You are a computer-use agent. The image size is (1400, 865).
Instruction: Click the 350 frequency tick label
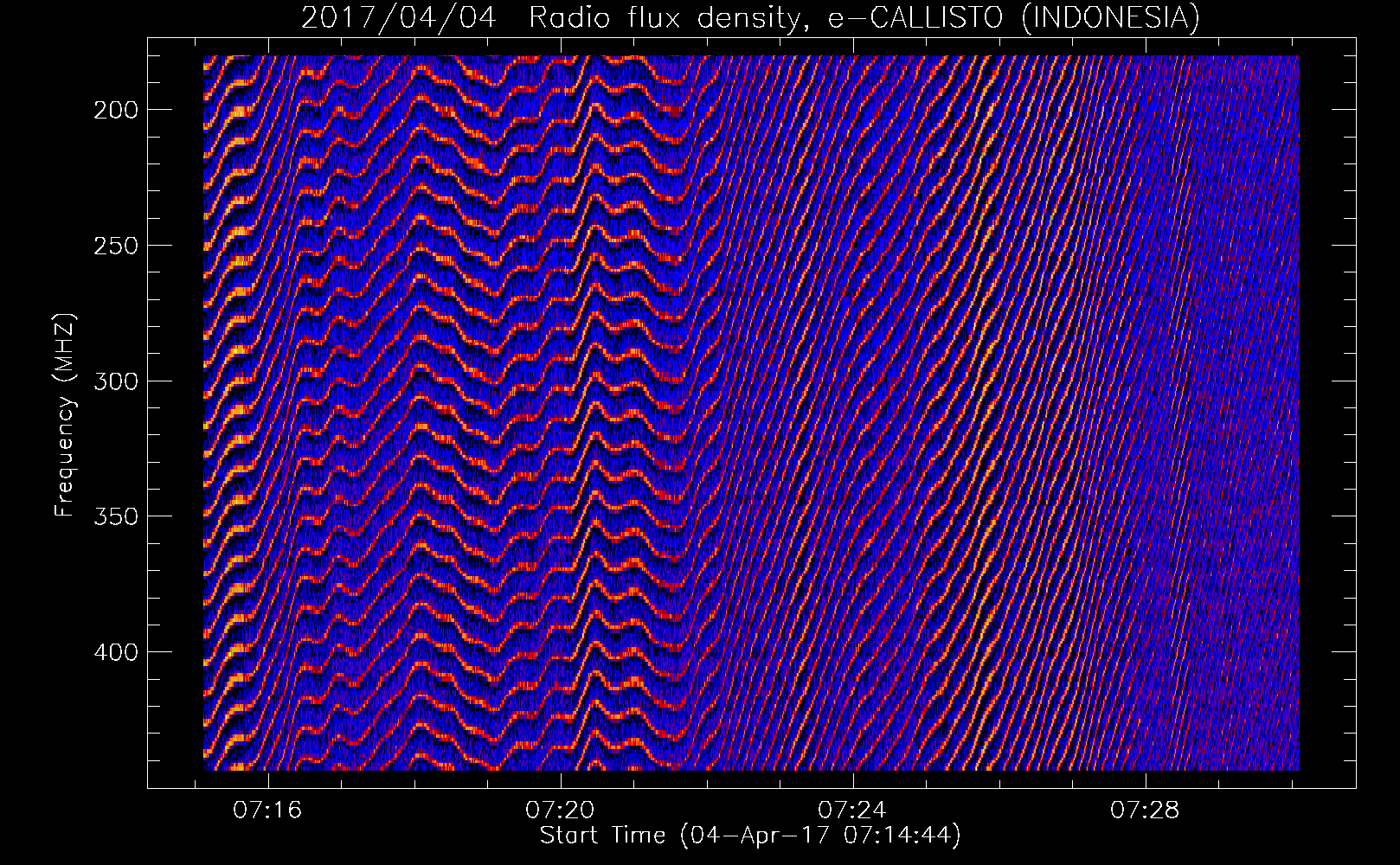tap(115, 516)
